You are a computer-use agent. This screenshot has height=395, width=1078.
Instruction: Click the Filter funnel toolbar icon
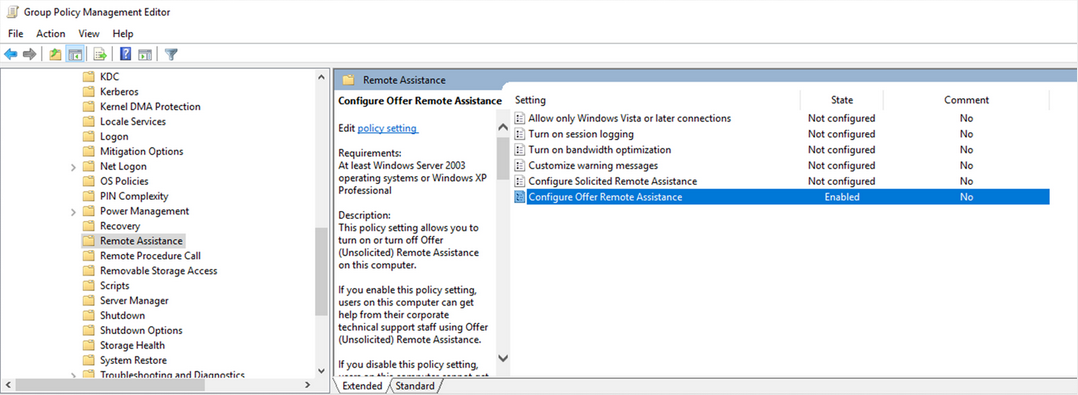click(171, 54)
